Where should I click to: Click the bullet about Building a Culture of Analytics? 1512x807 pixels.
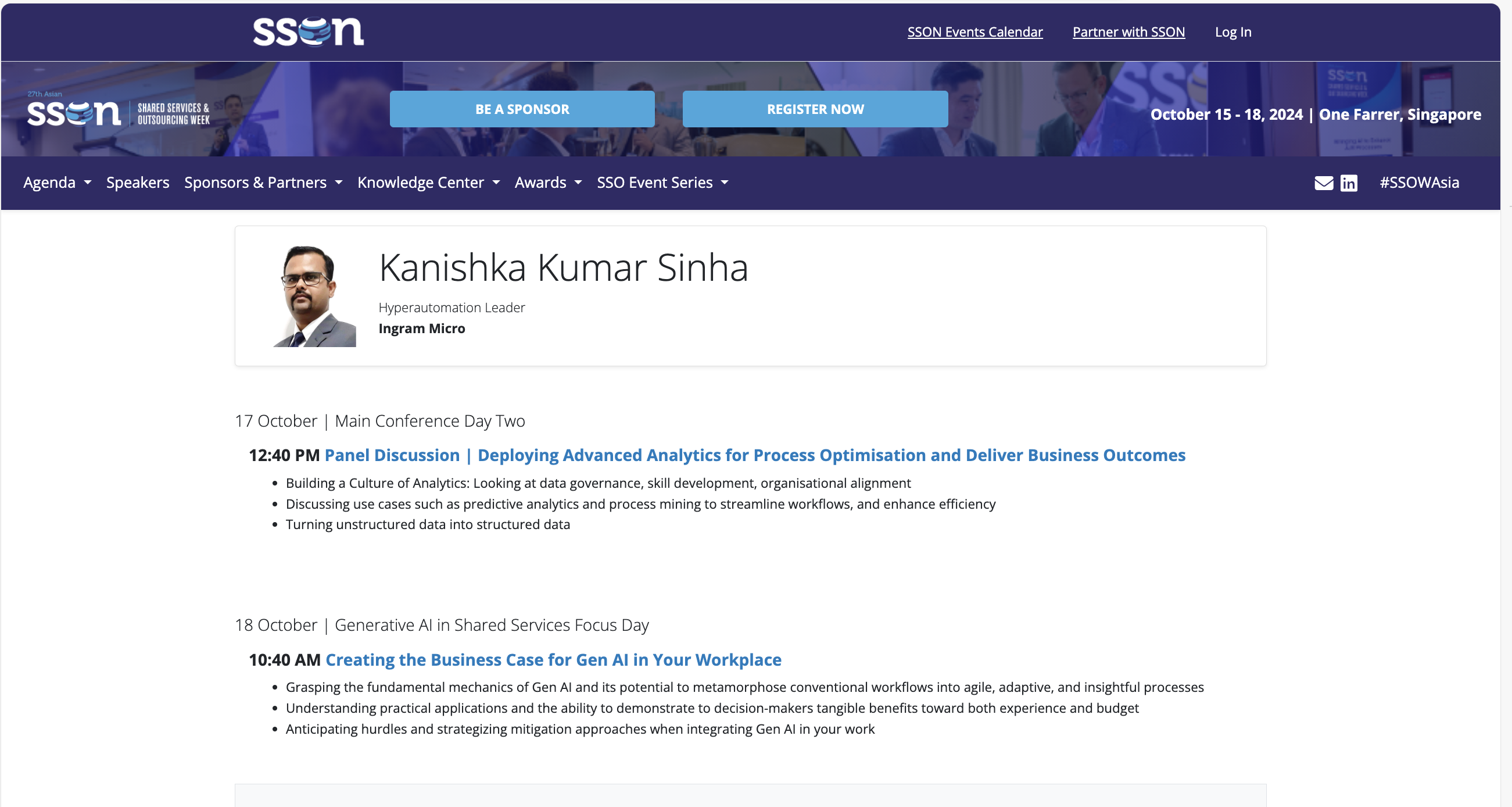click(x=598, y=483)
